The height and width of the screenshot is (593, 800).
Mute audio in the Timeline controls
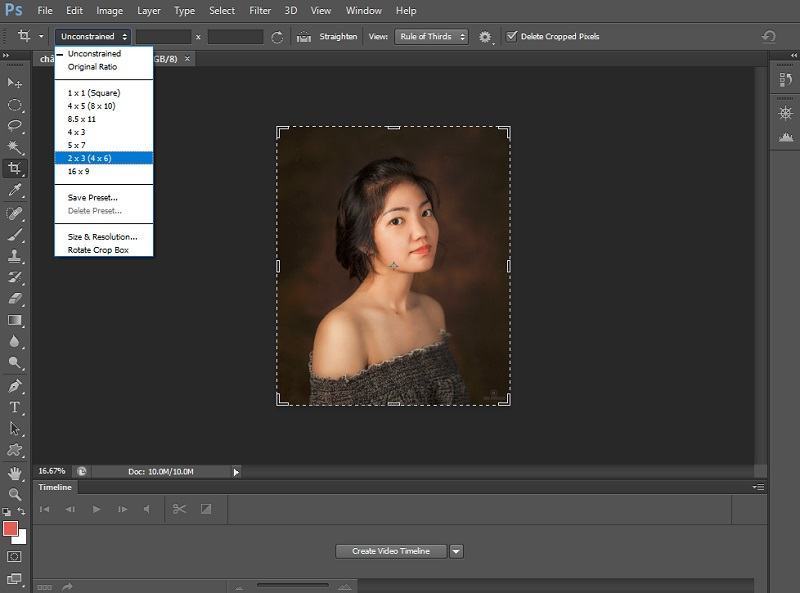tap(148, 509)
